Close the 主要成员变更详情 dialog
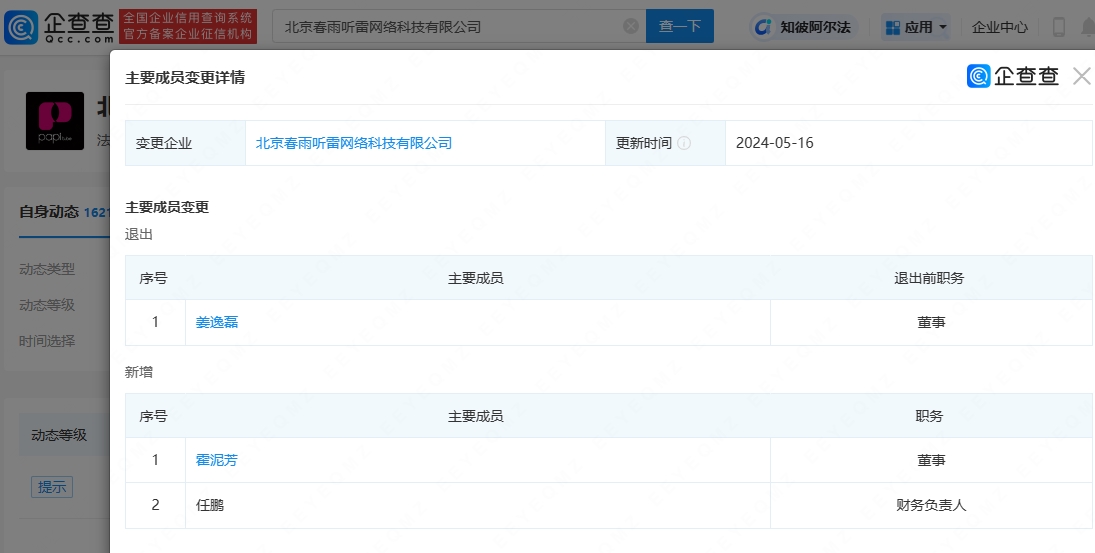 pos(1081,76)
